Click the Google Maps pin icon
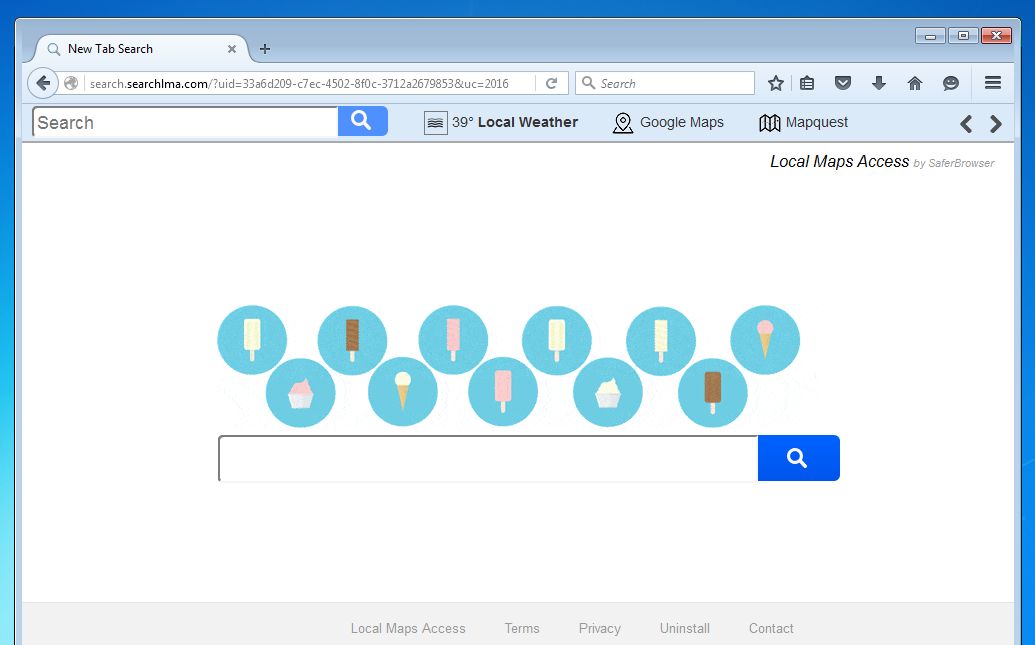The image size is (1035, 645). [623, 123]
